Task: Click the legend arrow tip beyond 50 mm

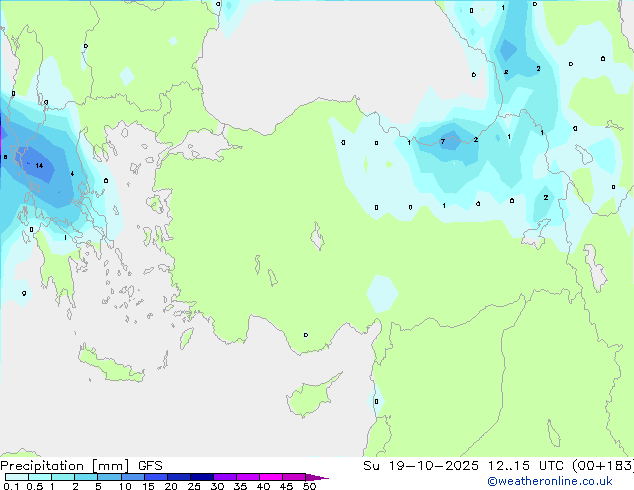Action: (319, 477)
